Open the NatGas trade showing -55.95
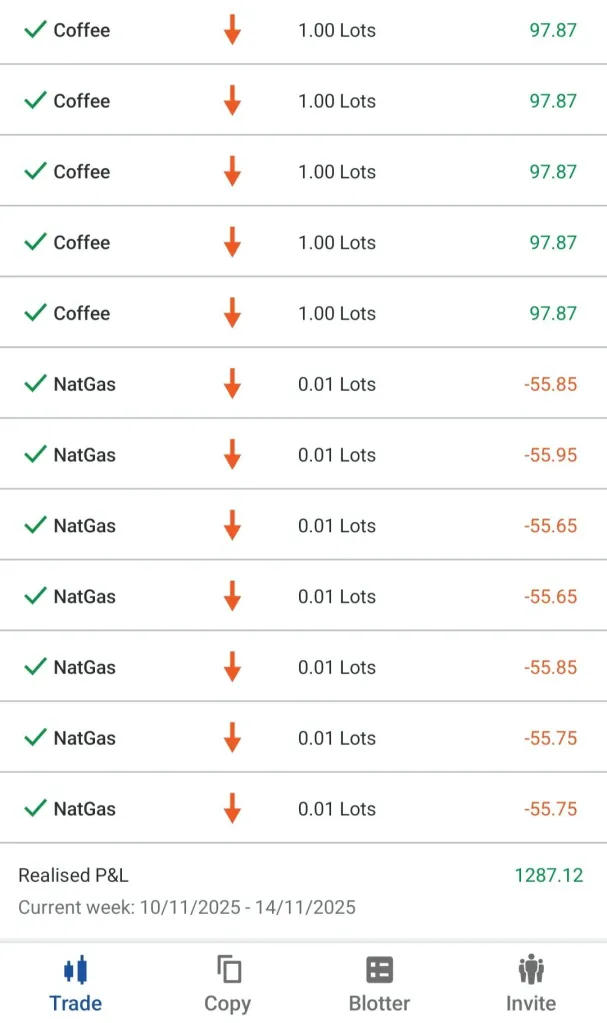The image size is (607, 1023). tap(85, 455)
